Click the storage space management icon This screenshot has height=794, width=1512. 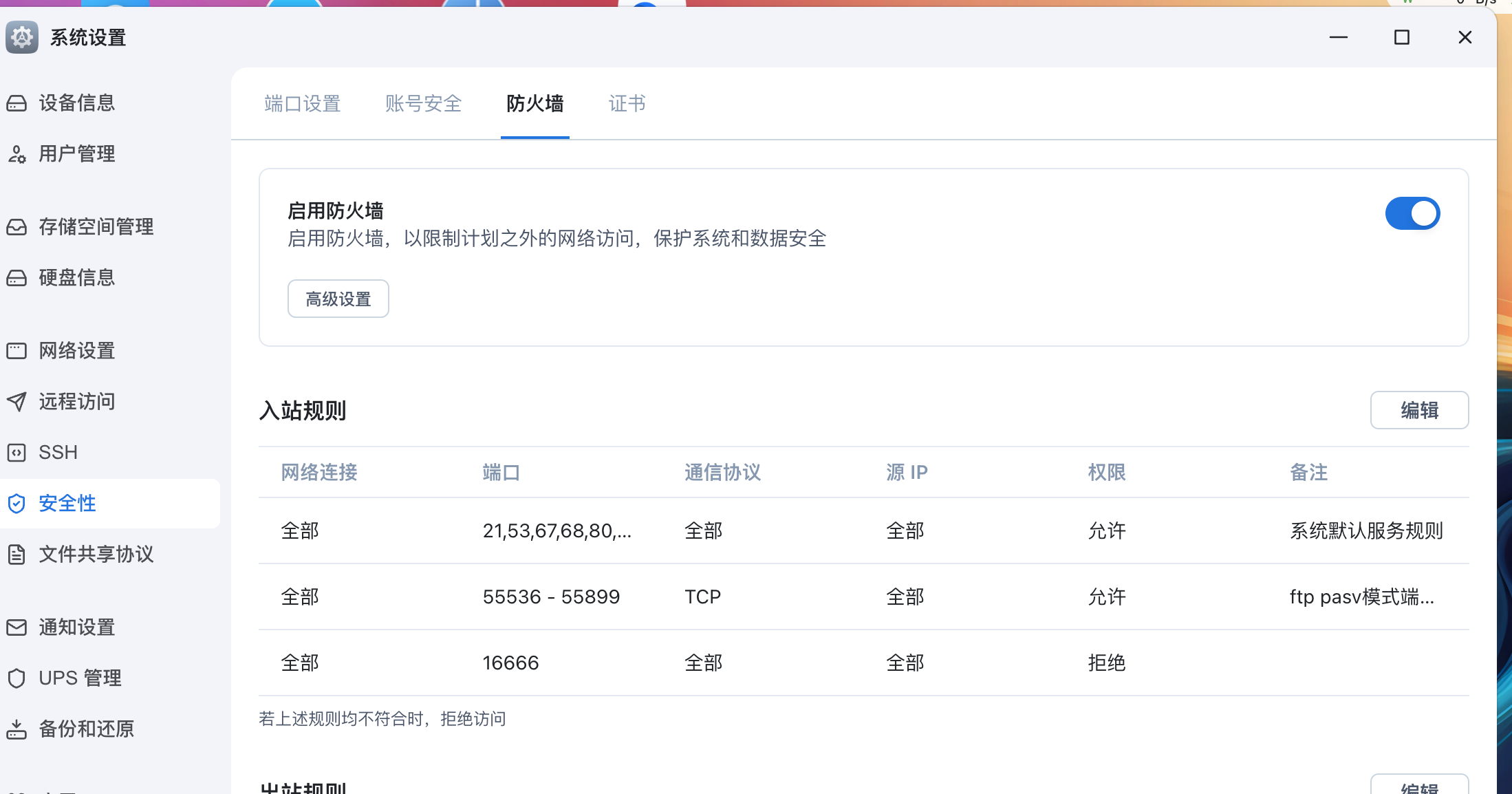17,227
